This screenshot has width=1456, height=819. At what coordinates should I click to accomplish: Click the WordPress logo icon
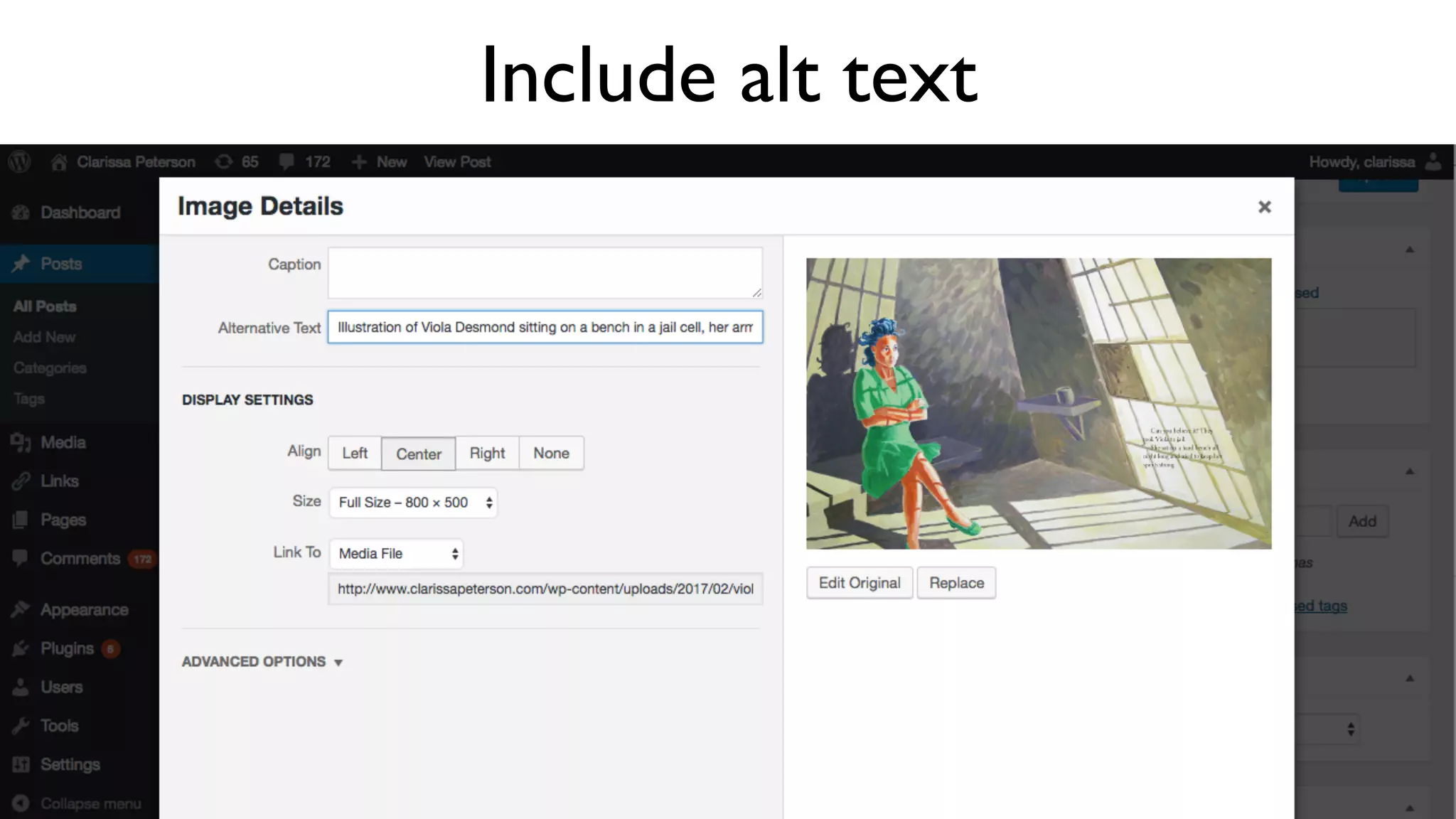pos(19,161)
